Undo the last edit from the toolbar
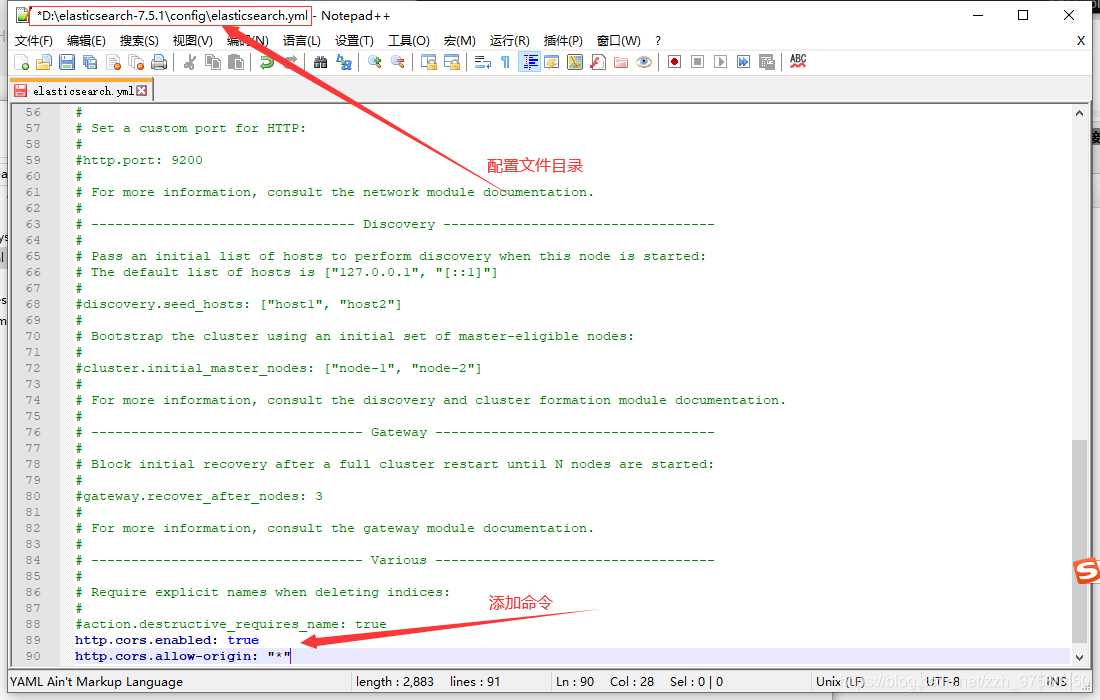This screenshot has height=700, width=1100. pyautogui.click(x=266, y=62)
